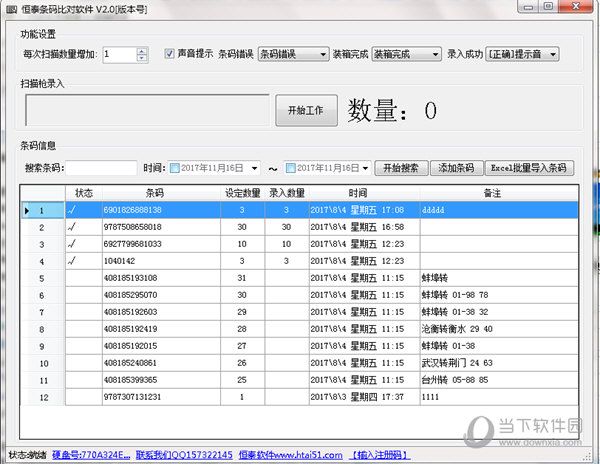Viewport: 600px width, 464px height.
Task: Toggle the end date checkbox
Action: click(291, 168)
